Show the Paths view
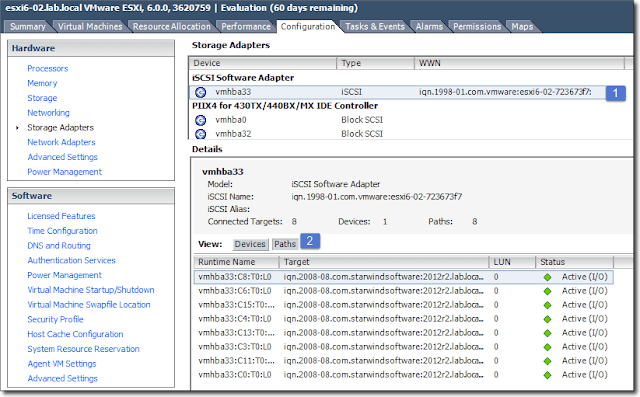 tap(284, 244)
